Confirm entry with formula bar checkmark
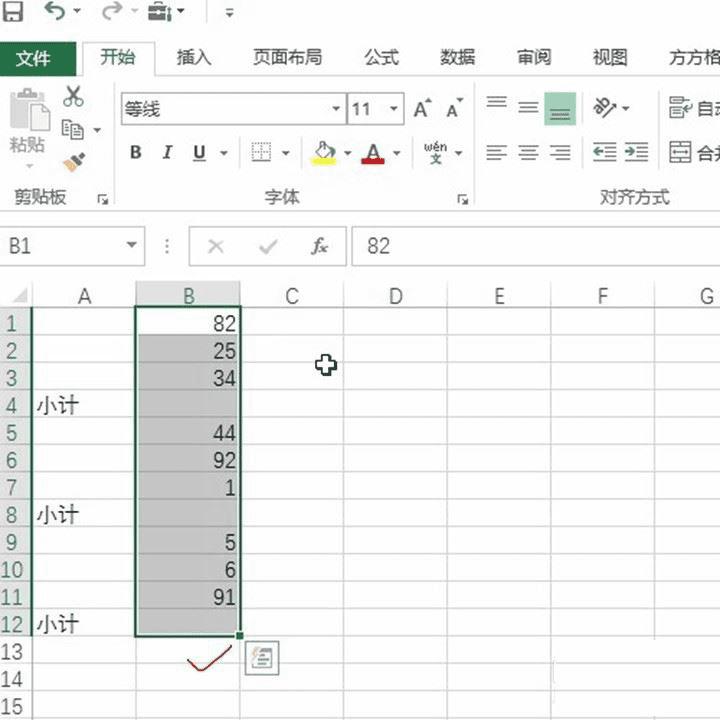 268,247
